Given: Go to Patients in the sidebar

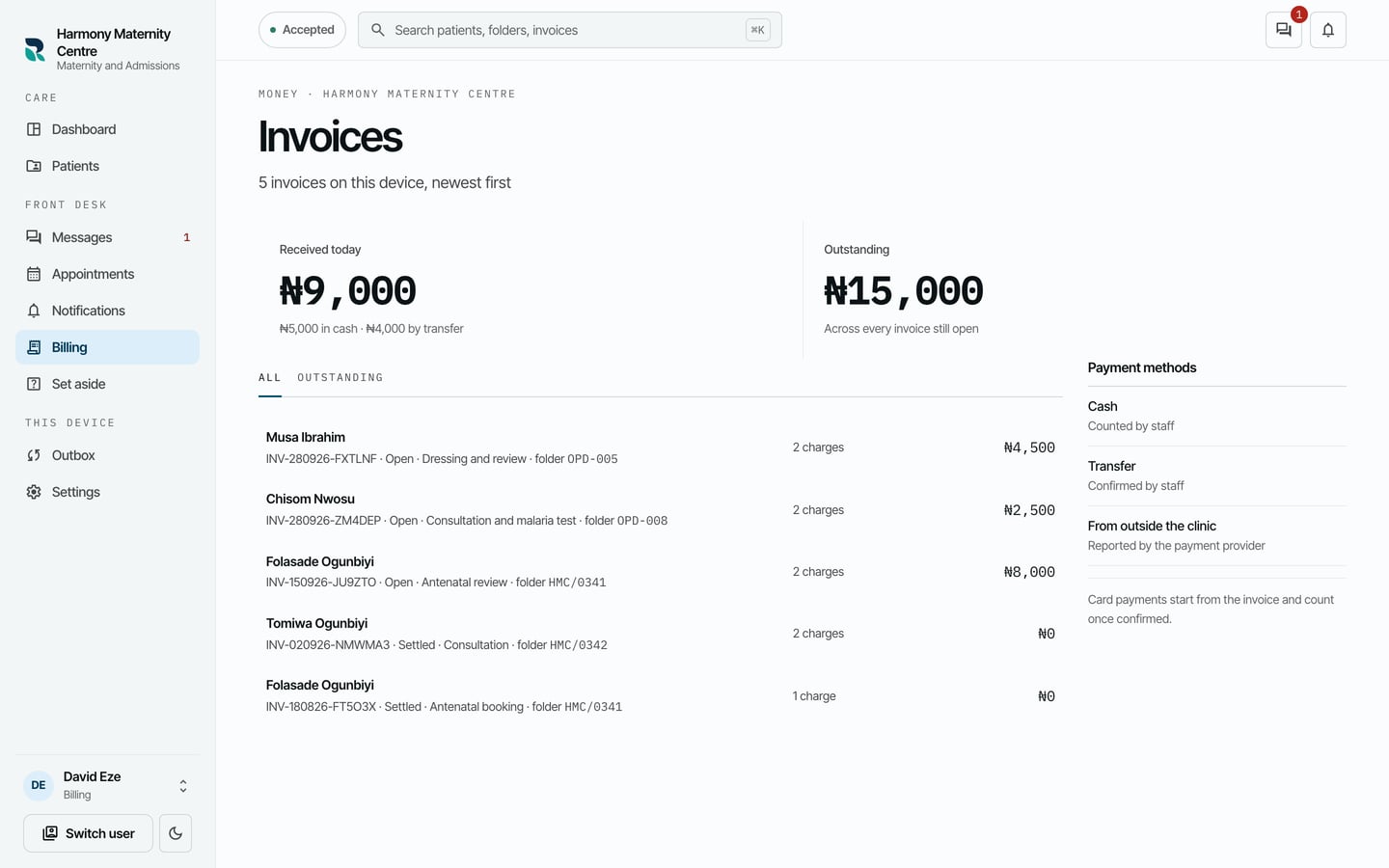Looking at the screenshot, I should 107,166.
